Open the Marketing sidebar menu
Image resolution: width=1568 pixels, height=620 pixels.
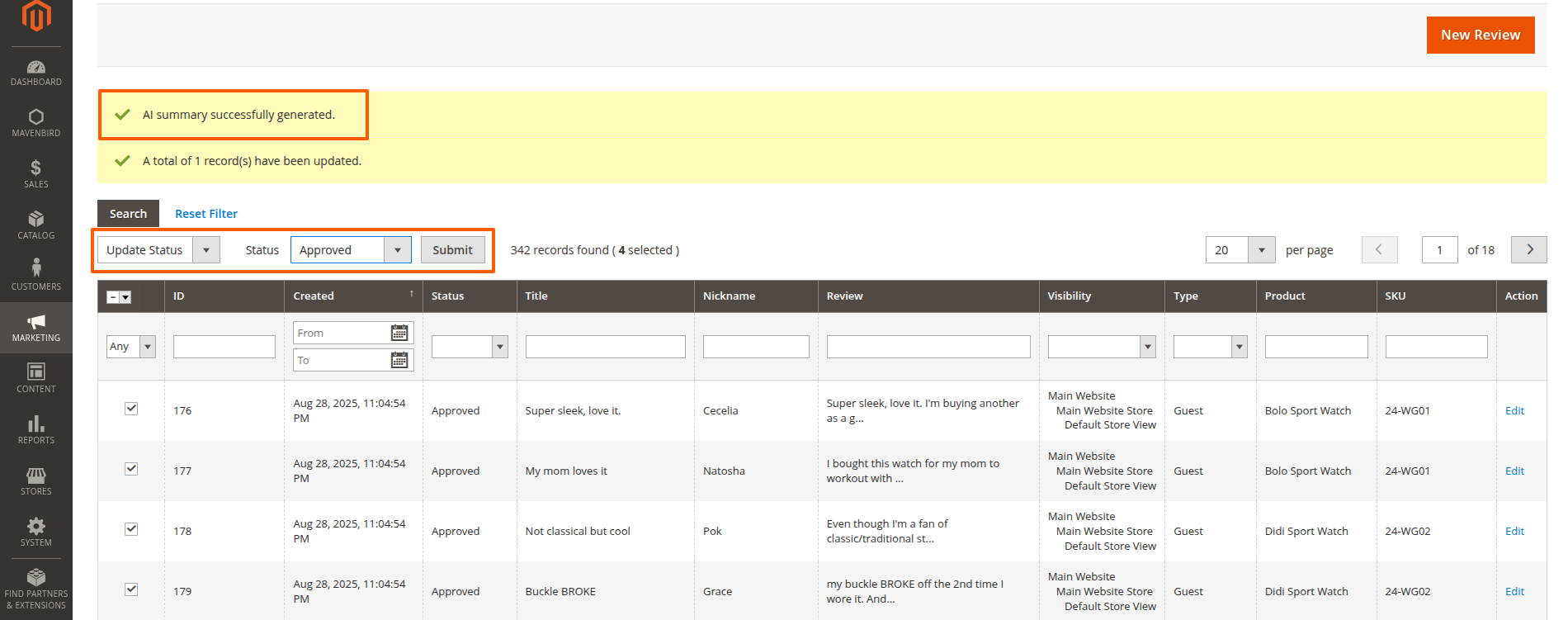[35, 328]
